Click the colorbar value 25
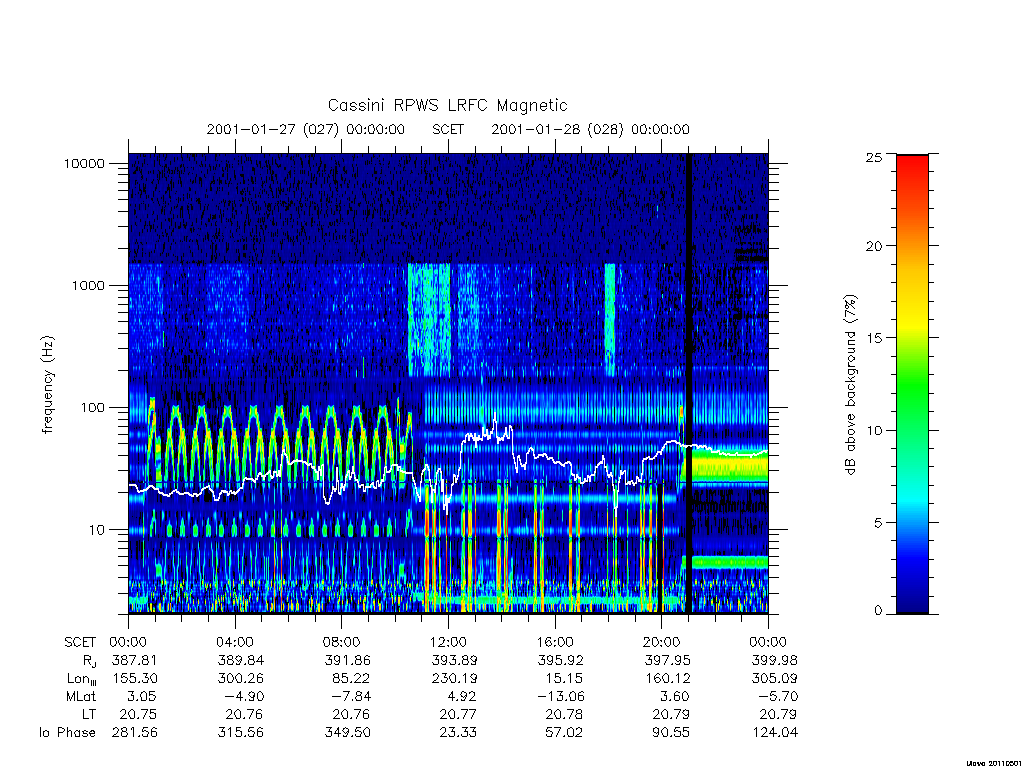The width and height of the screenshot is (1024, 768). [x=874, y=157]
